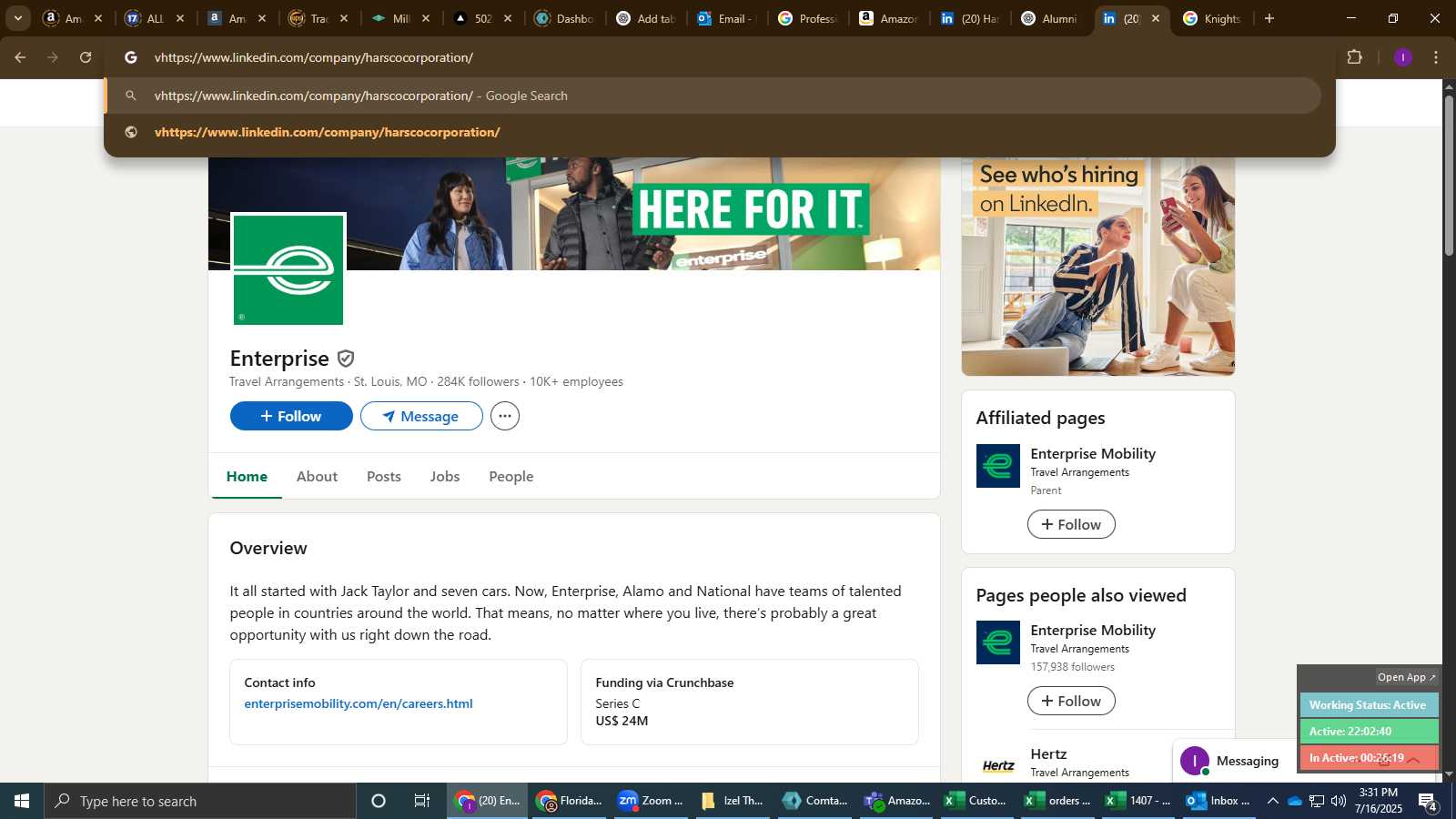Screen dimensions: 1456x819
Task: Go back to previous page
Action: (x=20, y=57)
